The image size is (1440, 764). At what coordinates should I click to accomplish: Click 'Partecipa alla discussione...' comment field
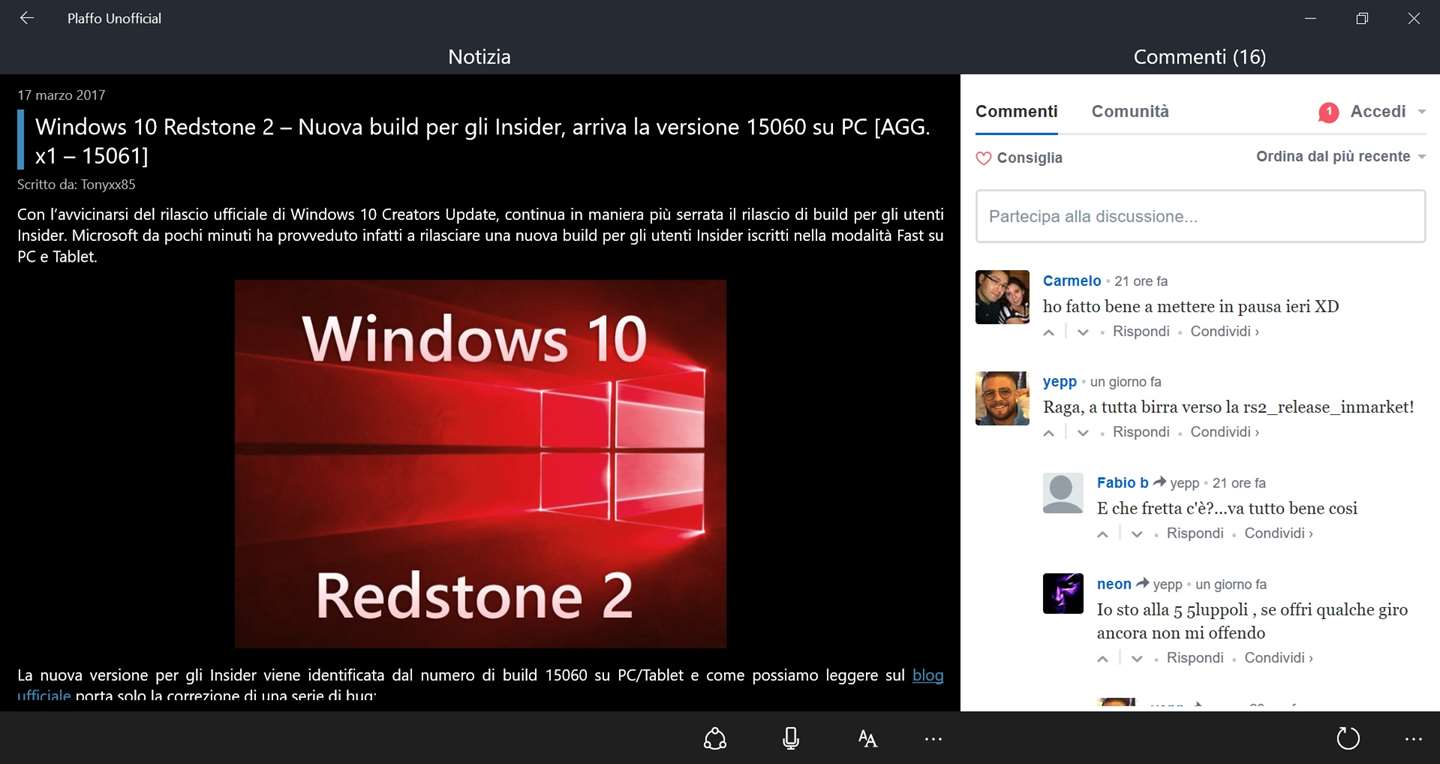1200,216
